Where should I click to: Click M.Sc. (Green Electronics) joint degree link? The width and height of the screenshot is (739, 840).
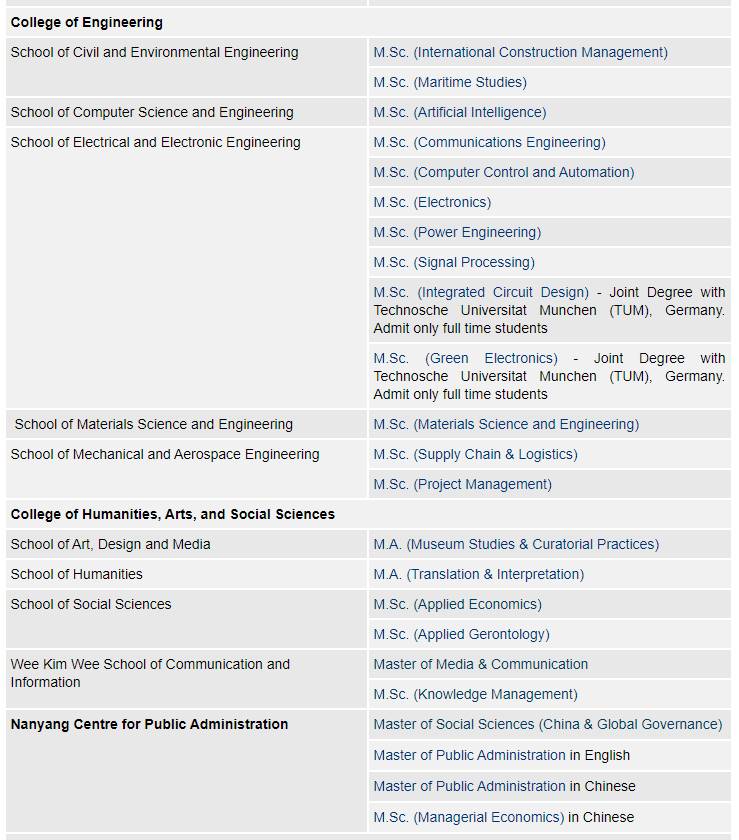[x=465, y=358]
